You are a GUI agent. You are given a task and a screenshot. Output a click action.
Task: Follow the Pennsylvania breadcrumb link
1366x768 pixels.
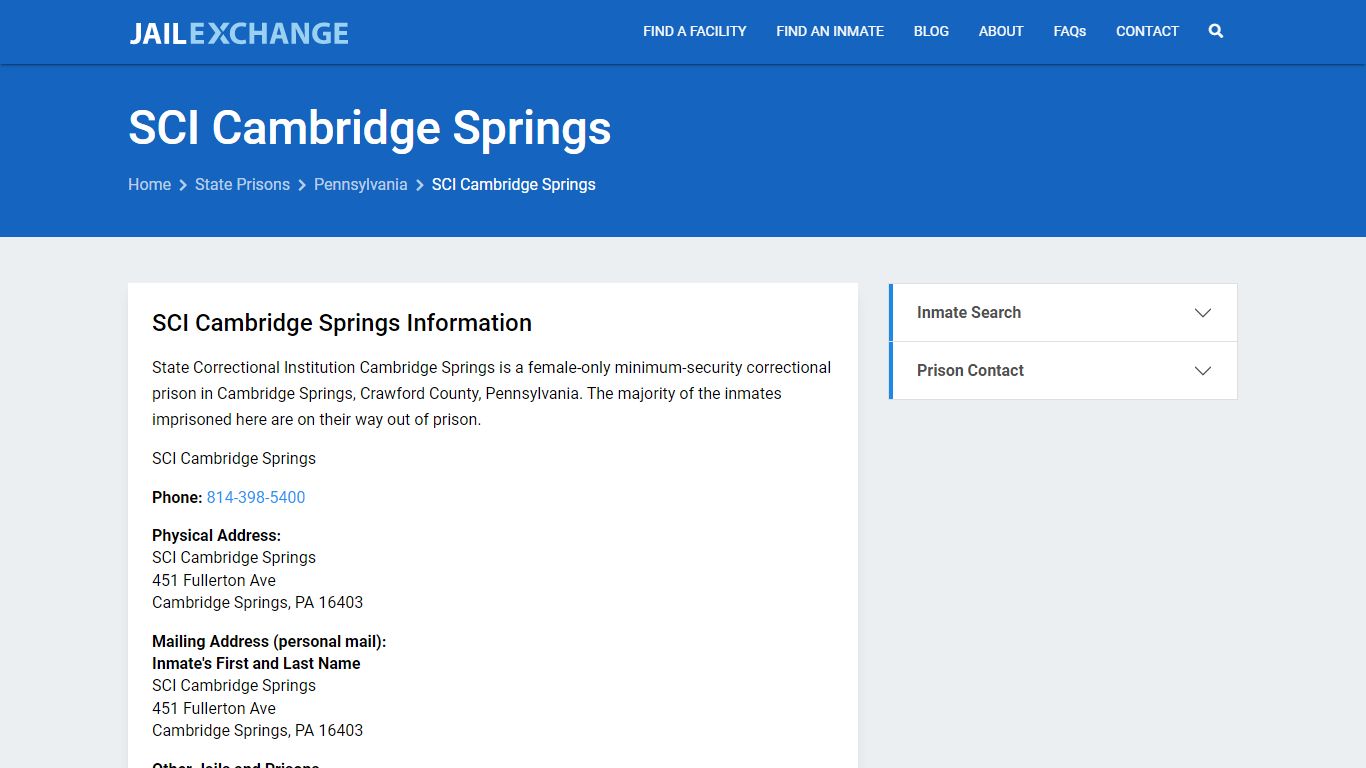click(x=360, y=184)
